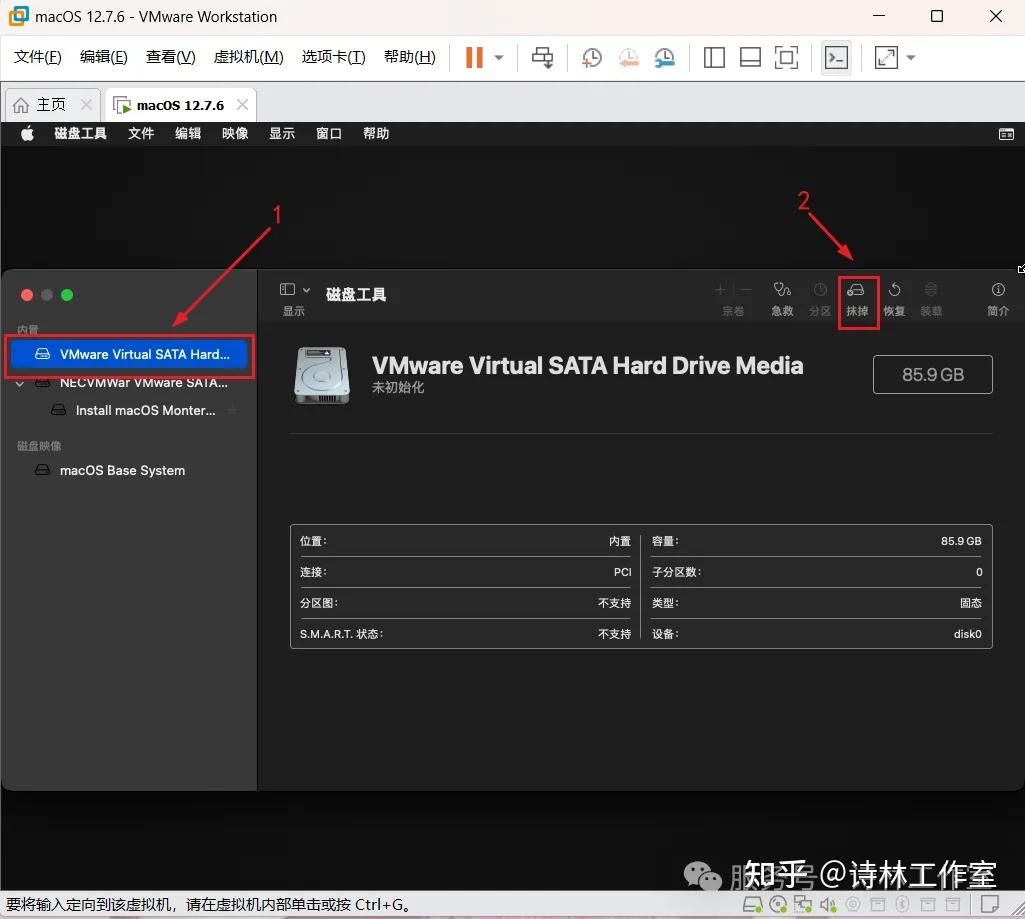This screenshot has height=919, width=1025.
Task: Open the power options dropdown next to pause
Action: [x=499, y=58]
